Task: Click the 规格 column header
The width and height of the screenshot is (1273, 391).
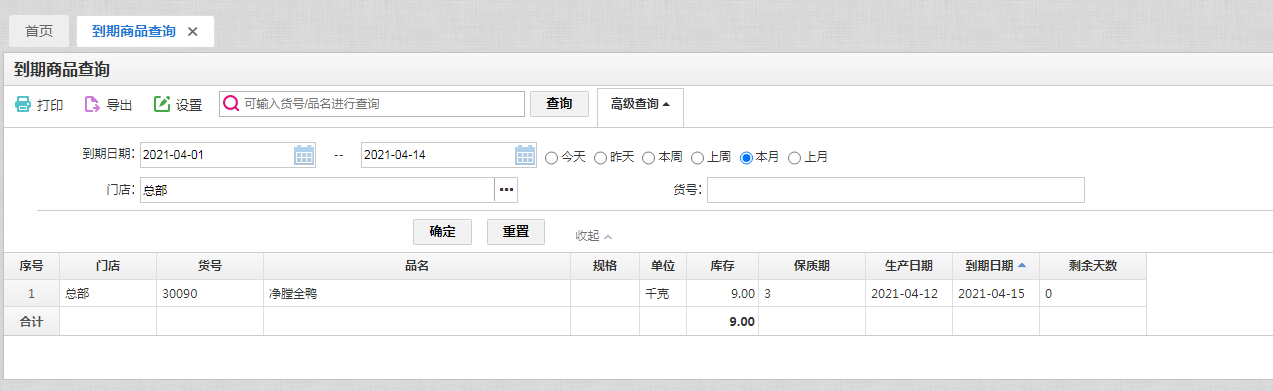Action: click(605, 266)
